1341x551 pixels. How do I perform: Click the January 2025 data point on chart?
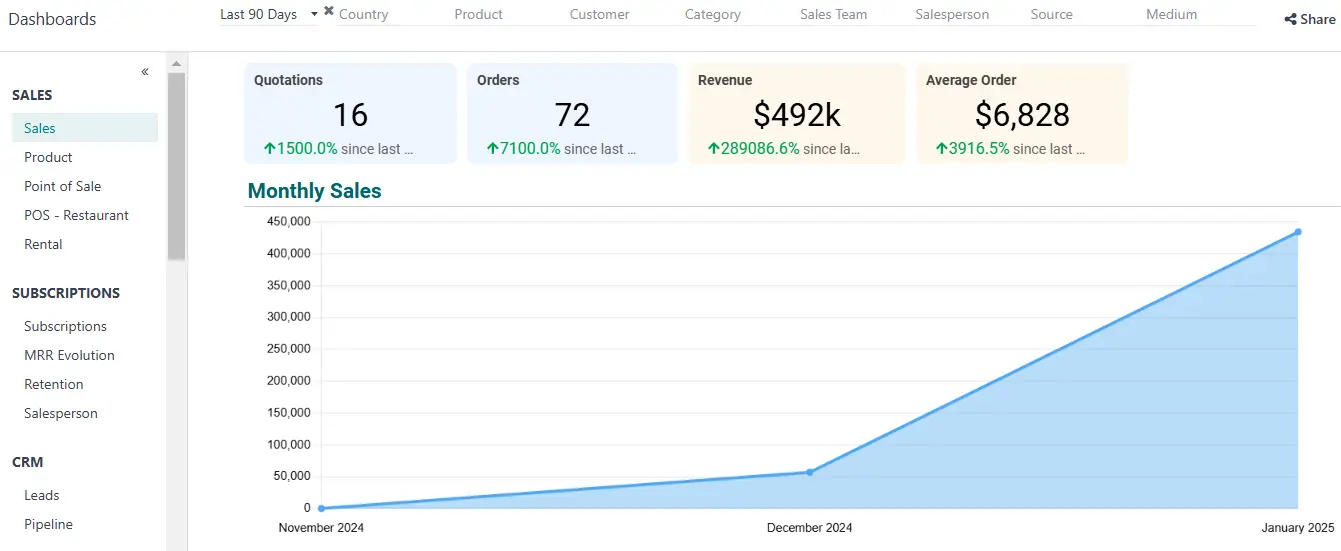pos(1298,232)
